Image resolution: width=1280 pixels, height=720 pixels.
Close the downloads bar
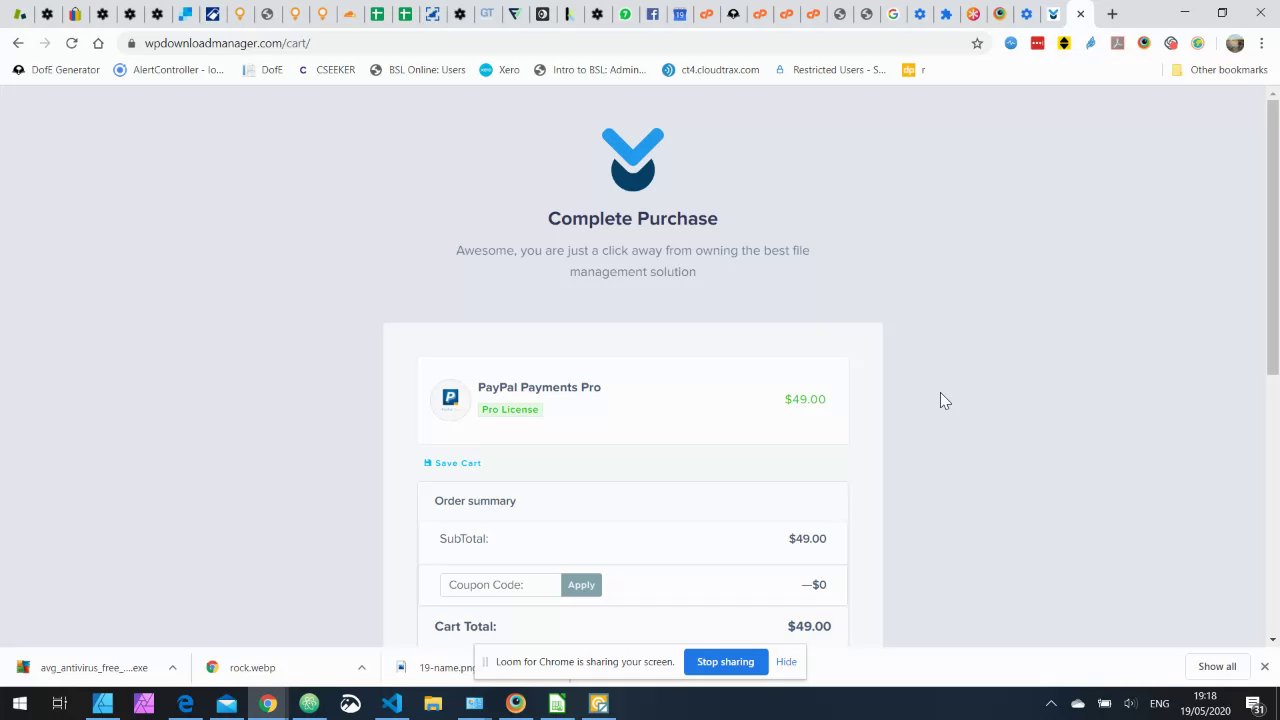tap(1264, 667)
